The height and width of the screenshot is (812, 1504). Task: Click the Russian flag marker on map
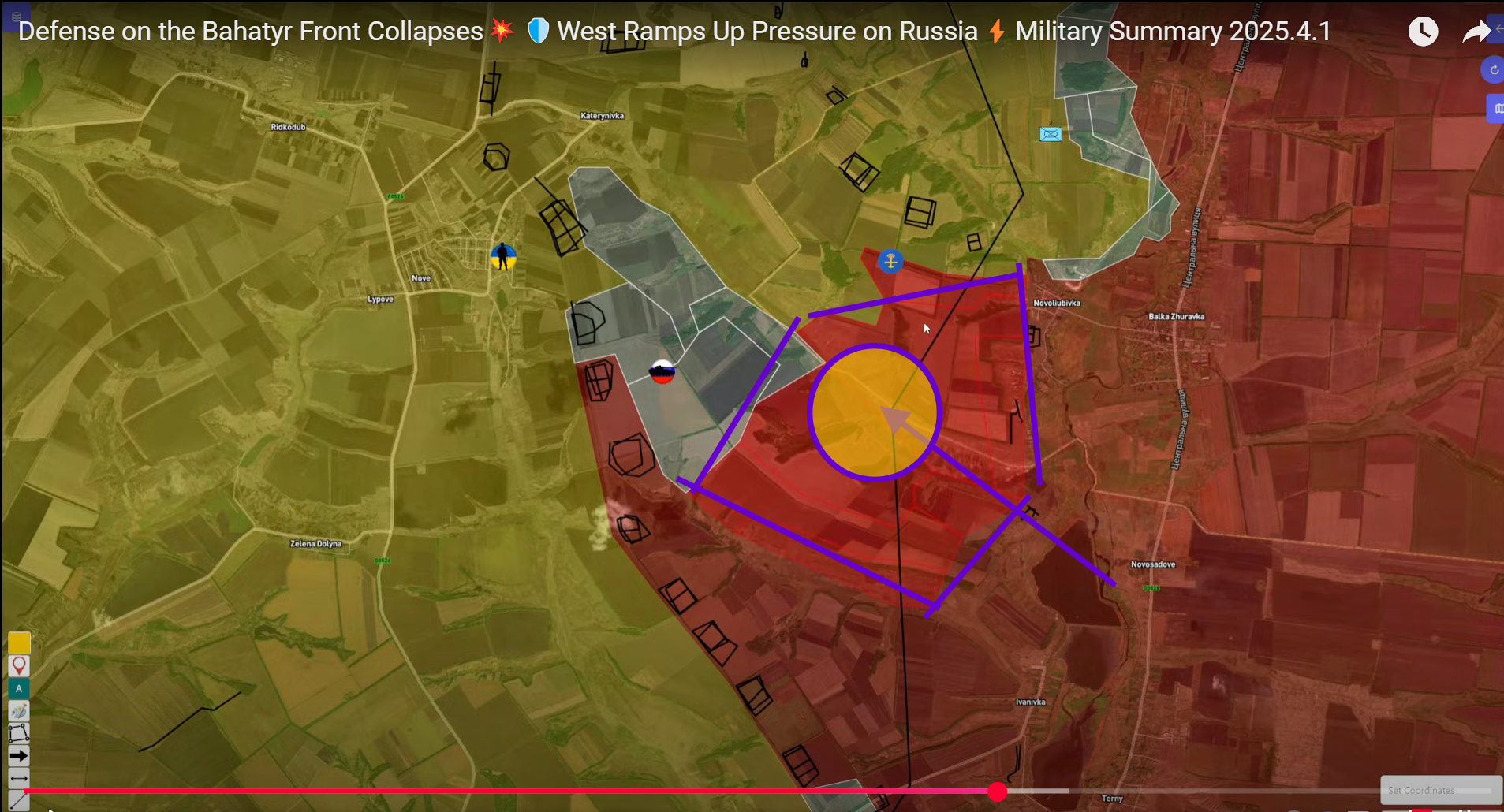662,371
